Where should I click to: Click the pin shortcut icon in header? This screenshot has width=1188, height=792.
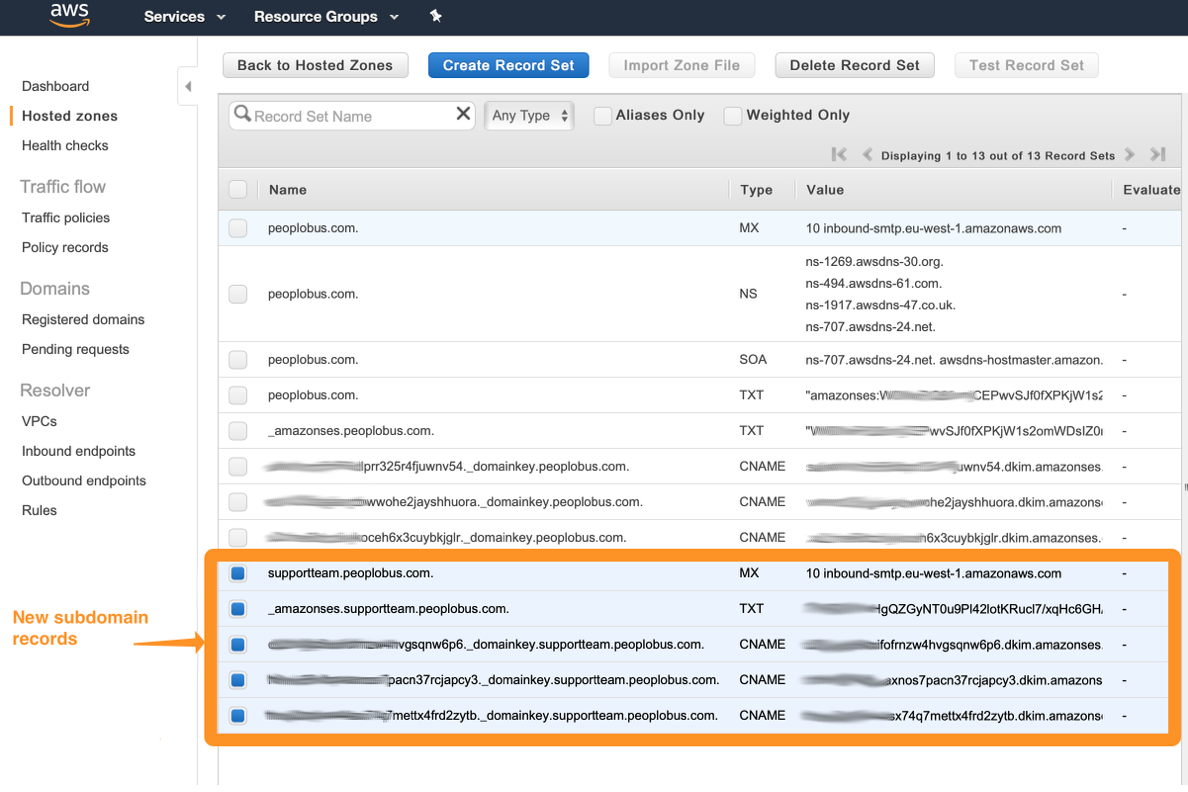coord(436,16)
